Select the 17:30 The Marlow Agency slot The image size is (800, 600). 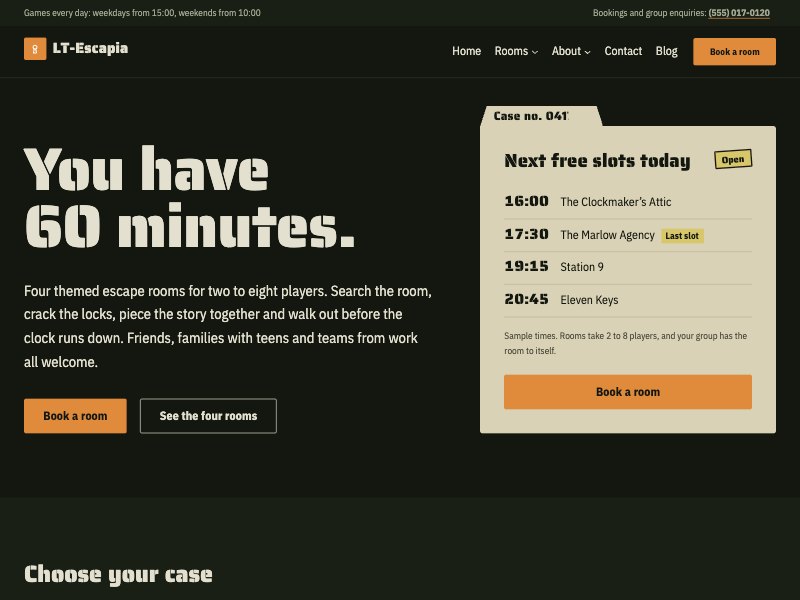(628, 235)
